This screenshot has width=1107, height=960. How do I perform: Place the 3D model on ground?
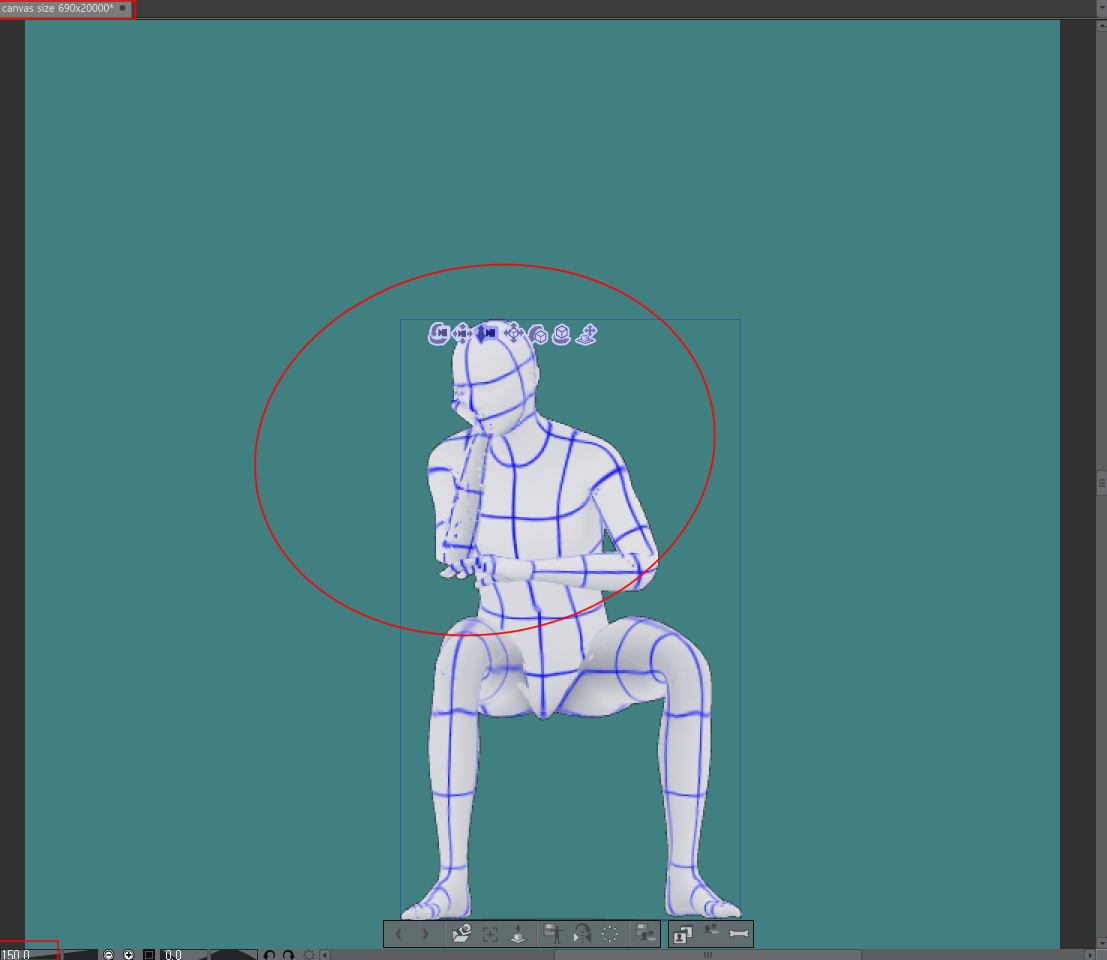click(518, 935)
